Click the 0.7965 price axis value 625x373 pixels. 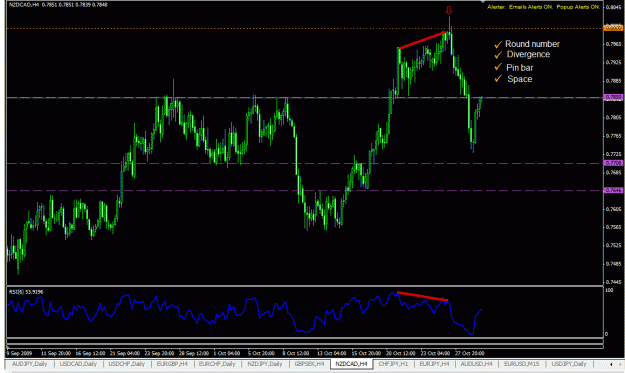(613, 44)
